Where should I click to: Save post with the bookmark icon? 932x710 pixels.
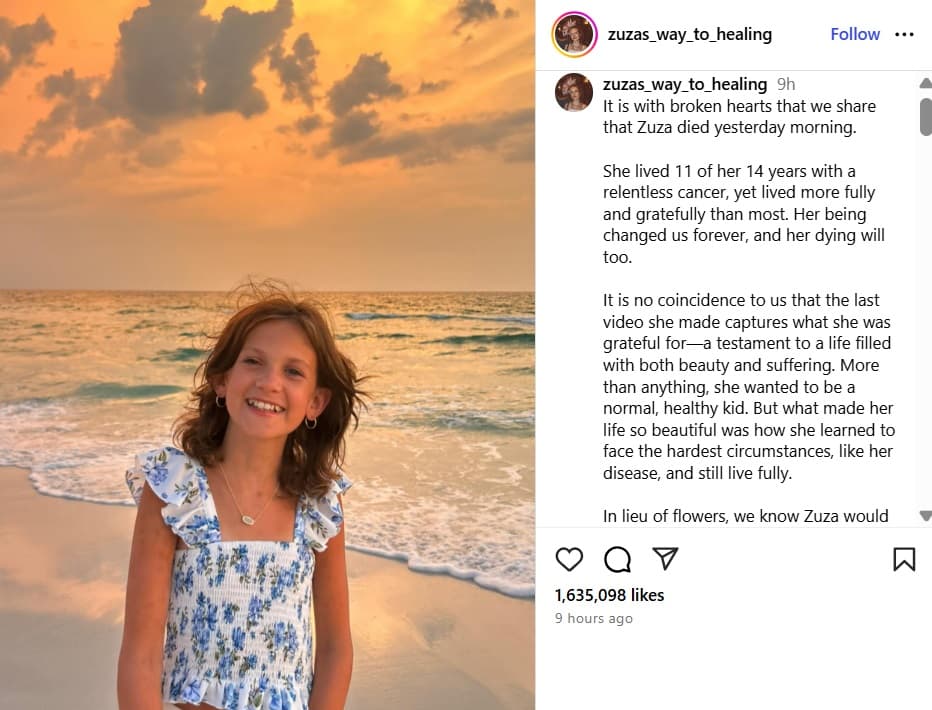pos(904,559)
